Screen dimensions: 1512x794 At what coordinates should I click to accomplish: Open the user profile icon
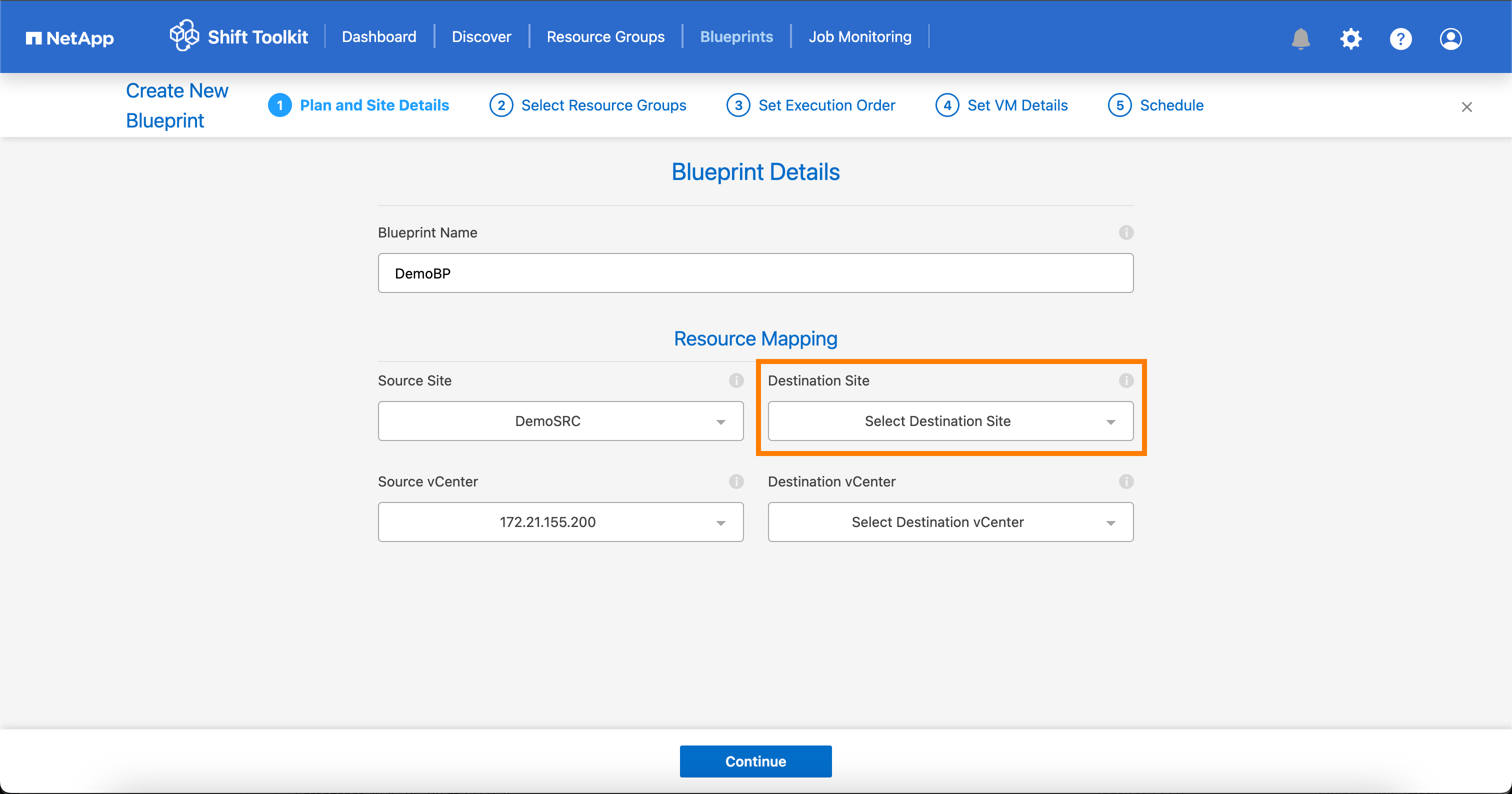(x=1450, y=38)
